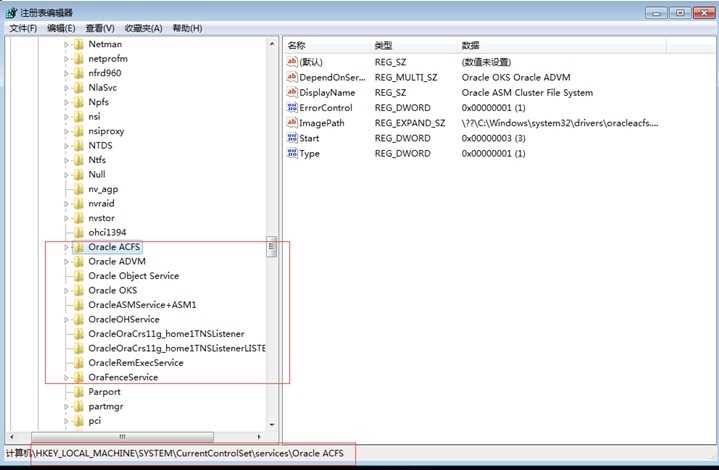Minimize the Registry Editor window
This screenshot has width=719, height=470.
[x=656, y=13]
